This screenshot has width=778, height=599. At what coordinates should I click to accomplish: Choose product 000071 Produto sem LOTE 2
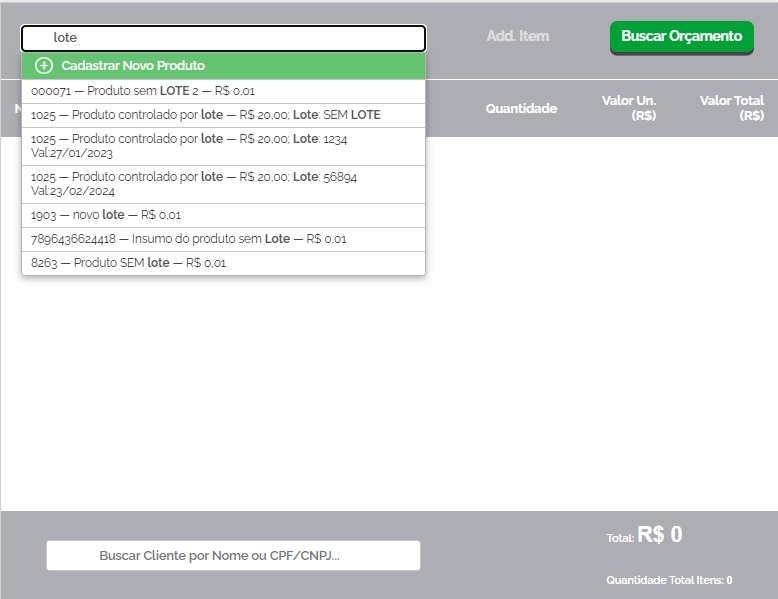[x=143, y=91]
